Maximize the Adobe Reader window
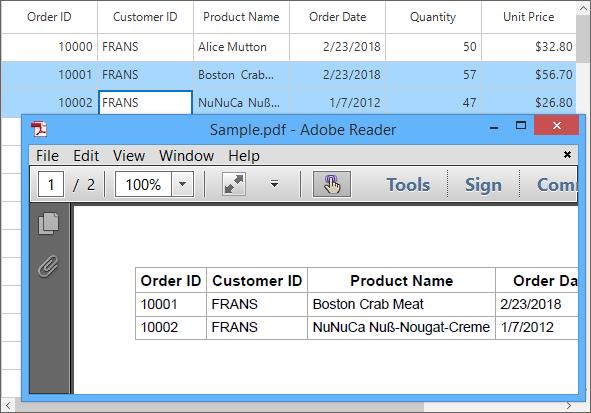 click(521, 125)
